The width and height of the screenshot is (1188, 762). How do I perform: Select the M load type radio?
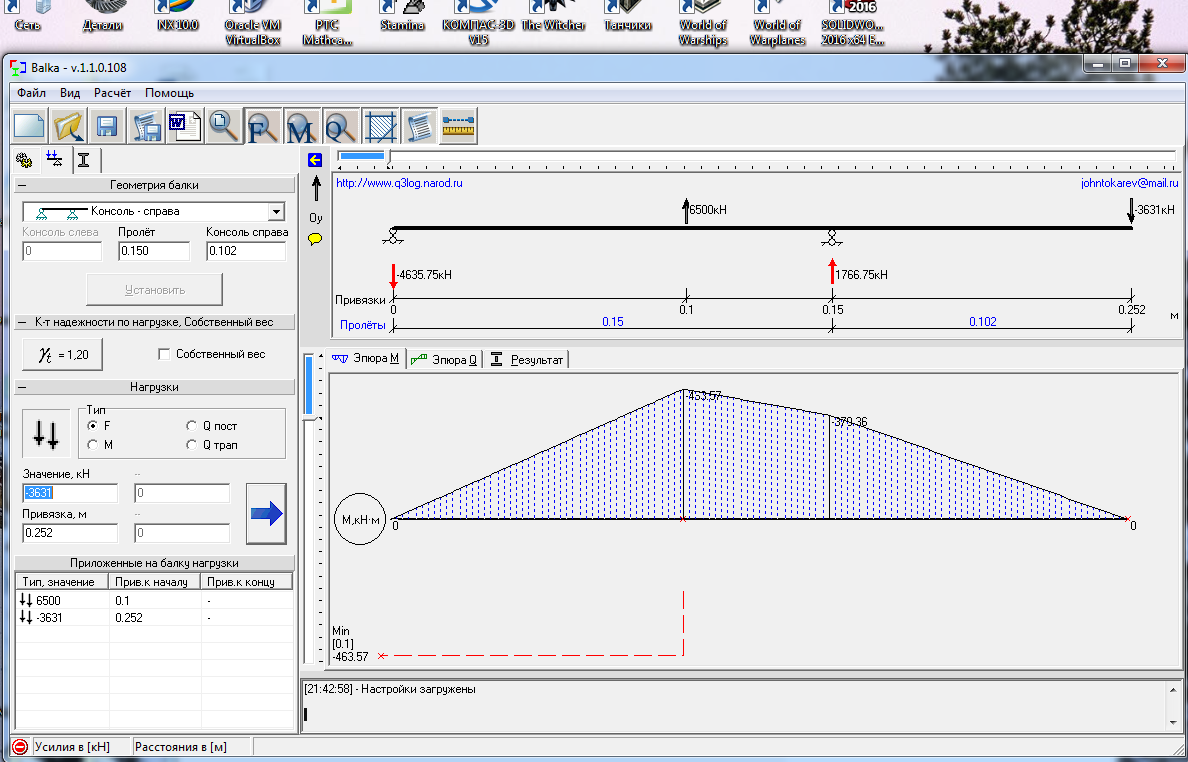click(92, 445)
